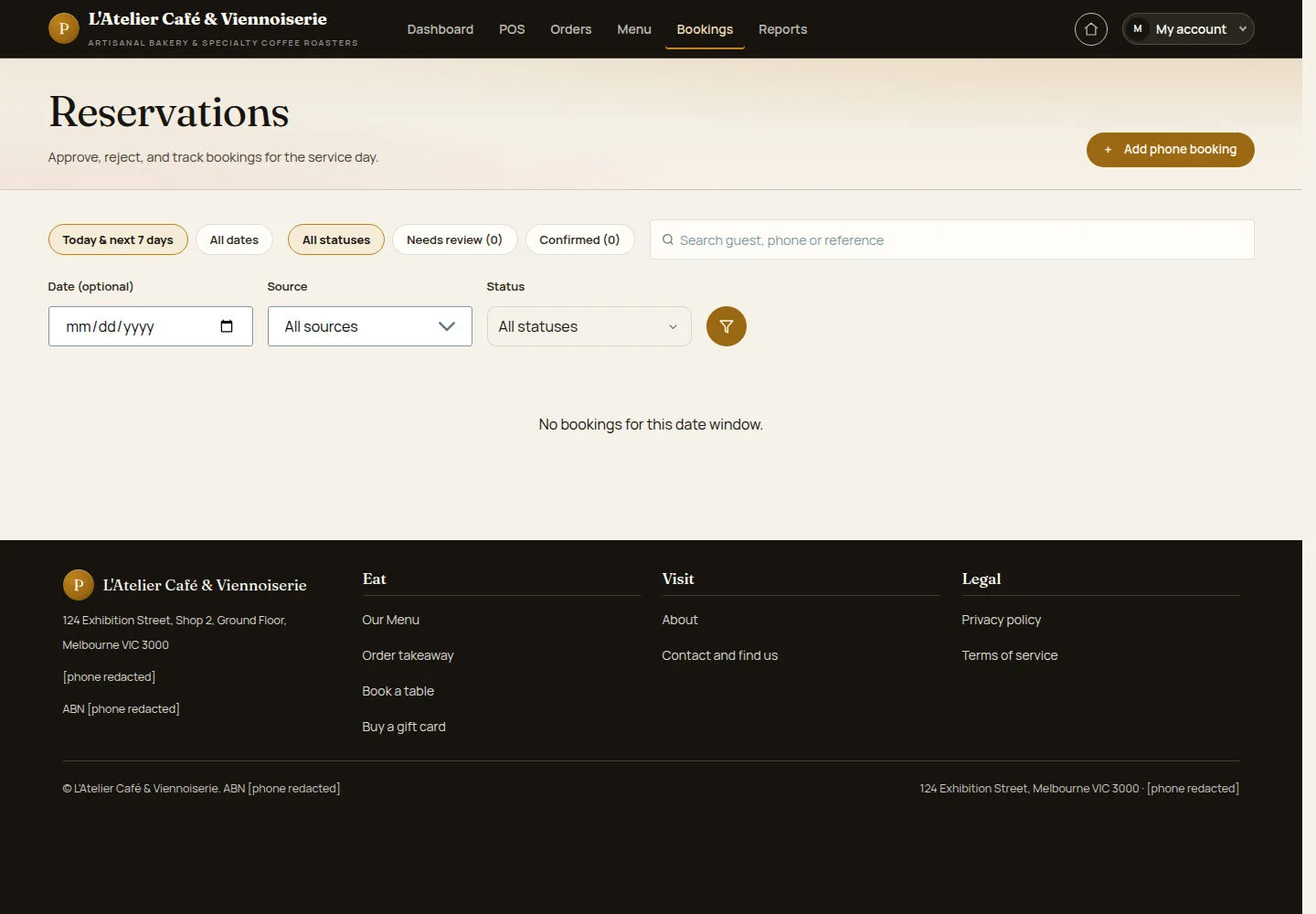The height and width of the screenshot is (914, 1316).
Task: Switch to the Orders tab
Action: pos(571,29)
